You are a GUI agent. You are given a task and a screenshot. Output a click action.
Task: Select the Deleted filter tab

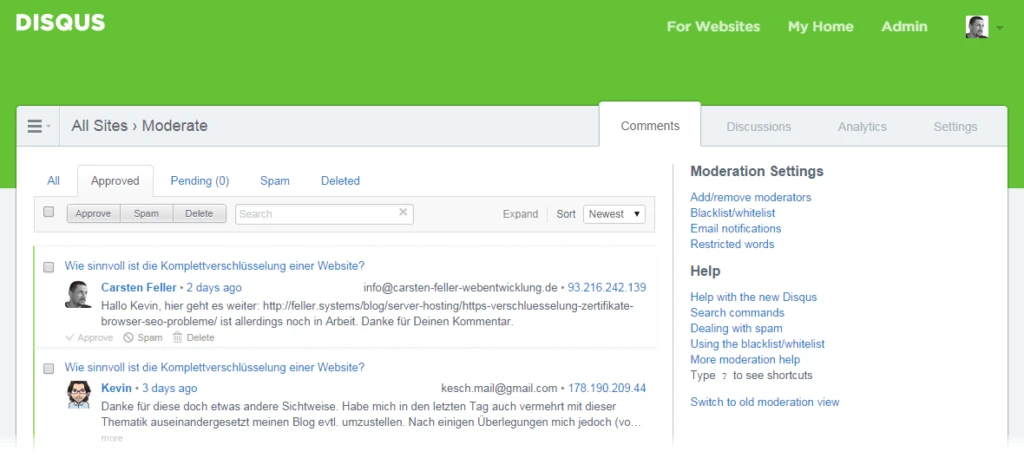tap(340, 180)
